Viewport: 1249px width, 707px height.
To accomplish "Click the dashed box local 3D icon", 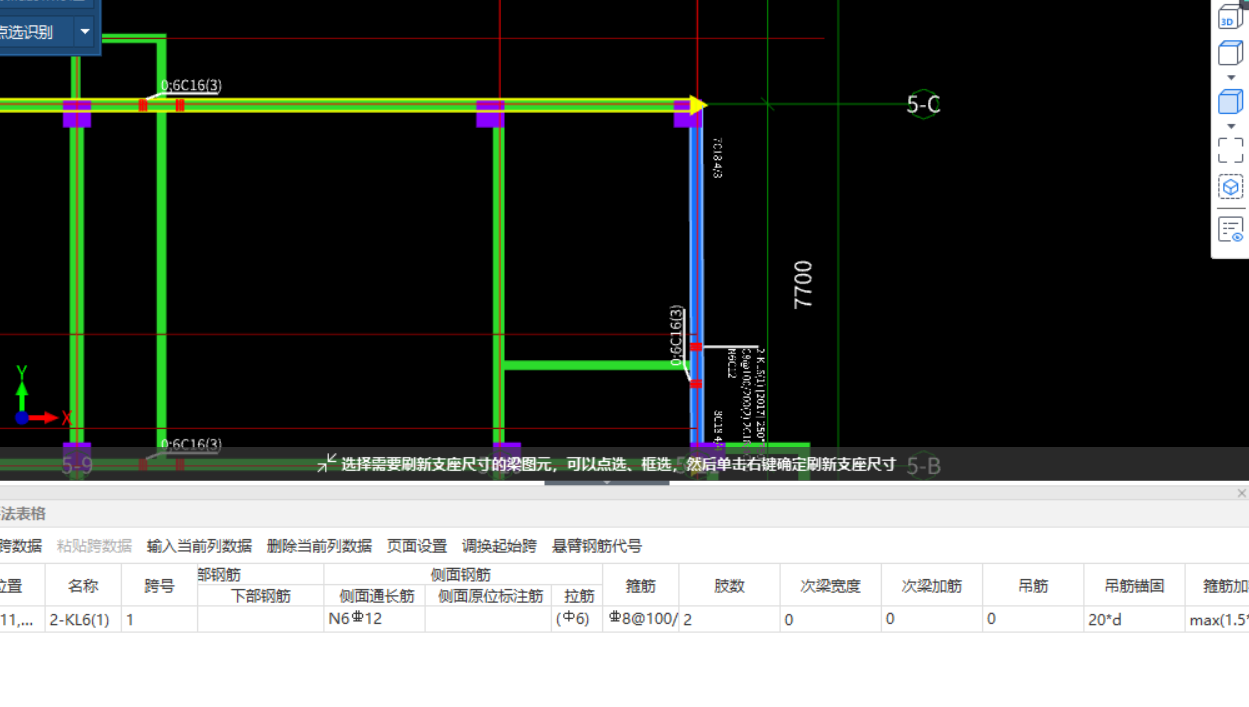I will pyautogui.click(x=1231, y=187).
